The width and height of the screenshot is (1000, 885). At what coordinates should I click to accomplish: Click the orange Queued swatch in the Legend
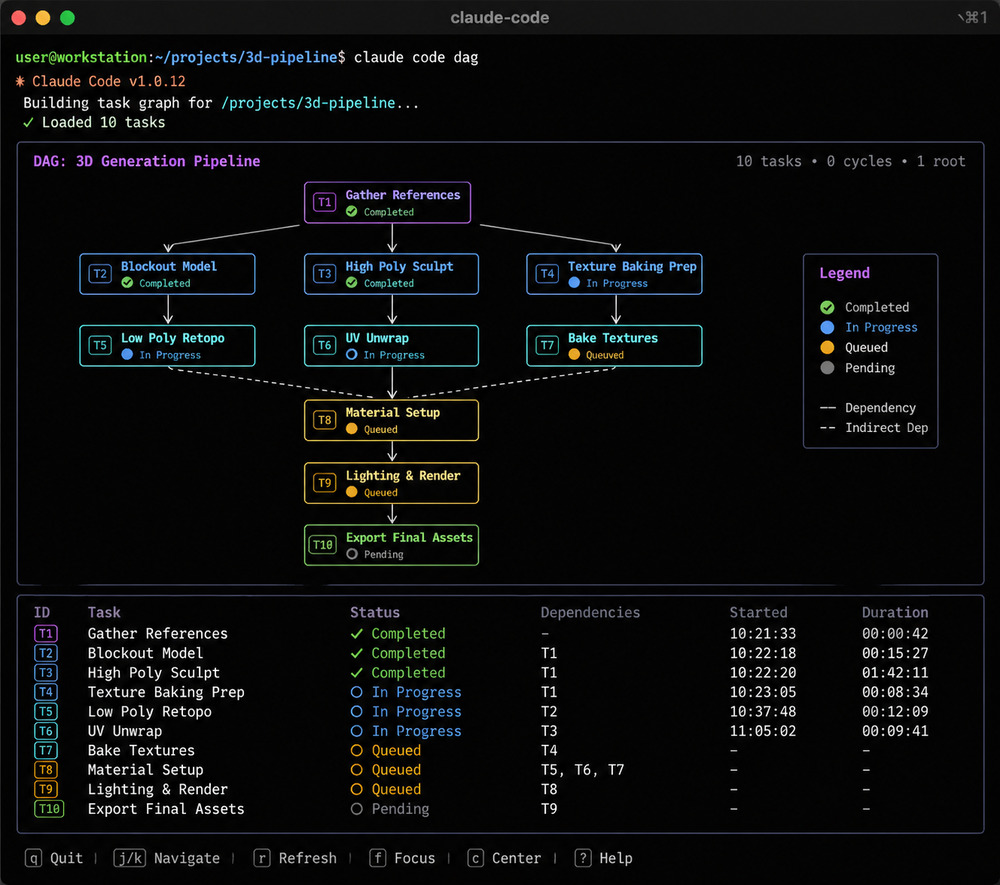tap(827, 347)
